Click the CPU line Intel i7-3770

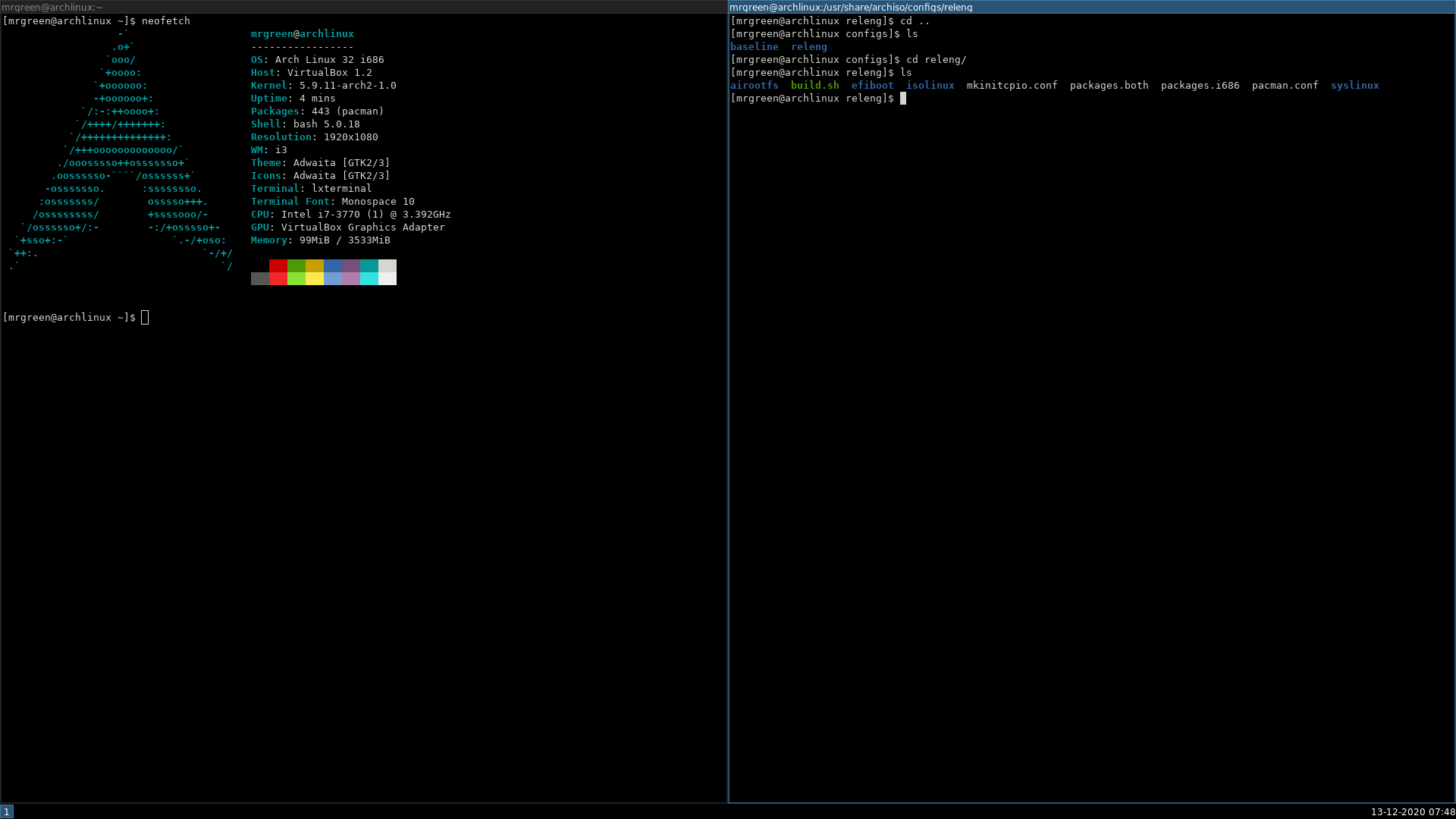coord(351,215)
